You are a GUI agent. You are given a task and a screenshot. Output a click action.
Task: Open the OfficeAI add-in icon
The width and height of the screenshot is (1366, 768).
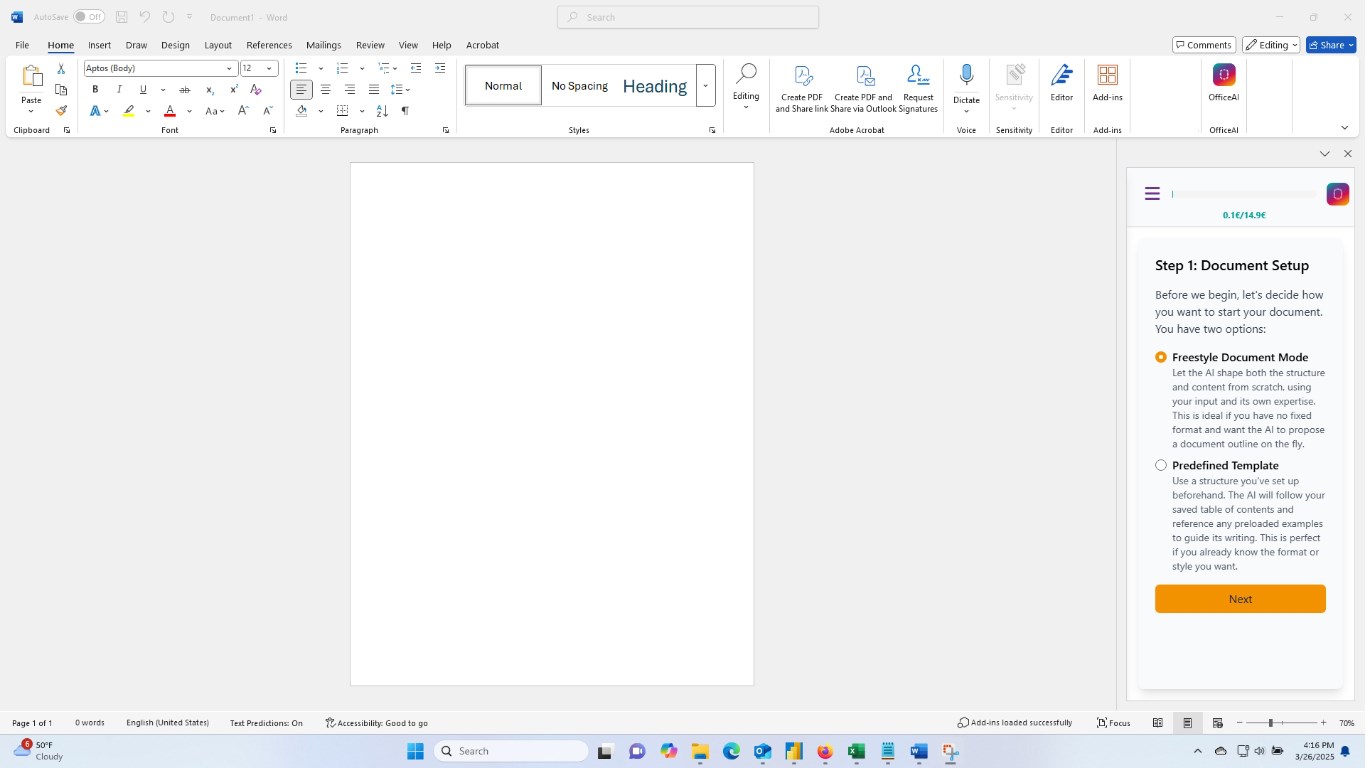coord(1224,76)
